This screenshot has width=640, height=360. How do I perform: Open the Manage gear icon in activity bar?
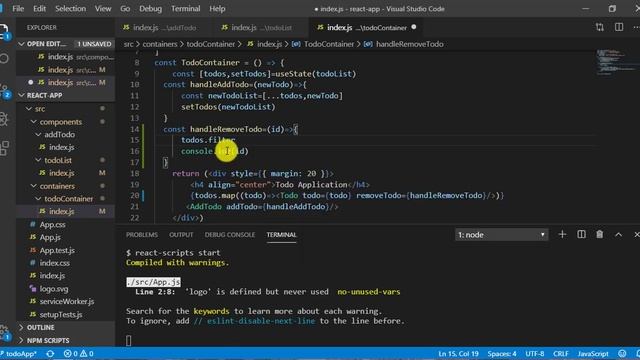(x=4, y=332)
